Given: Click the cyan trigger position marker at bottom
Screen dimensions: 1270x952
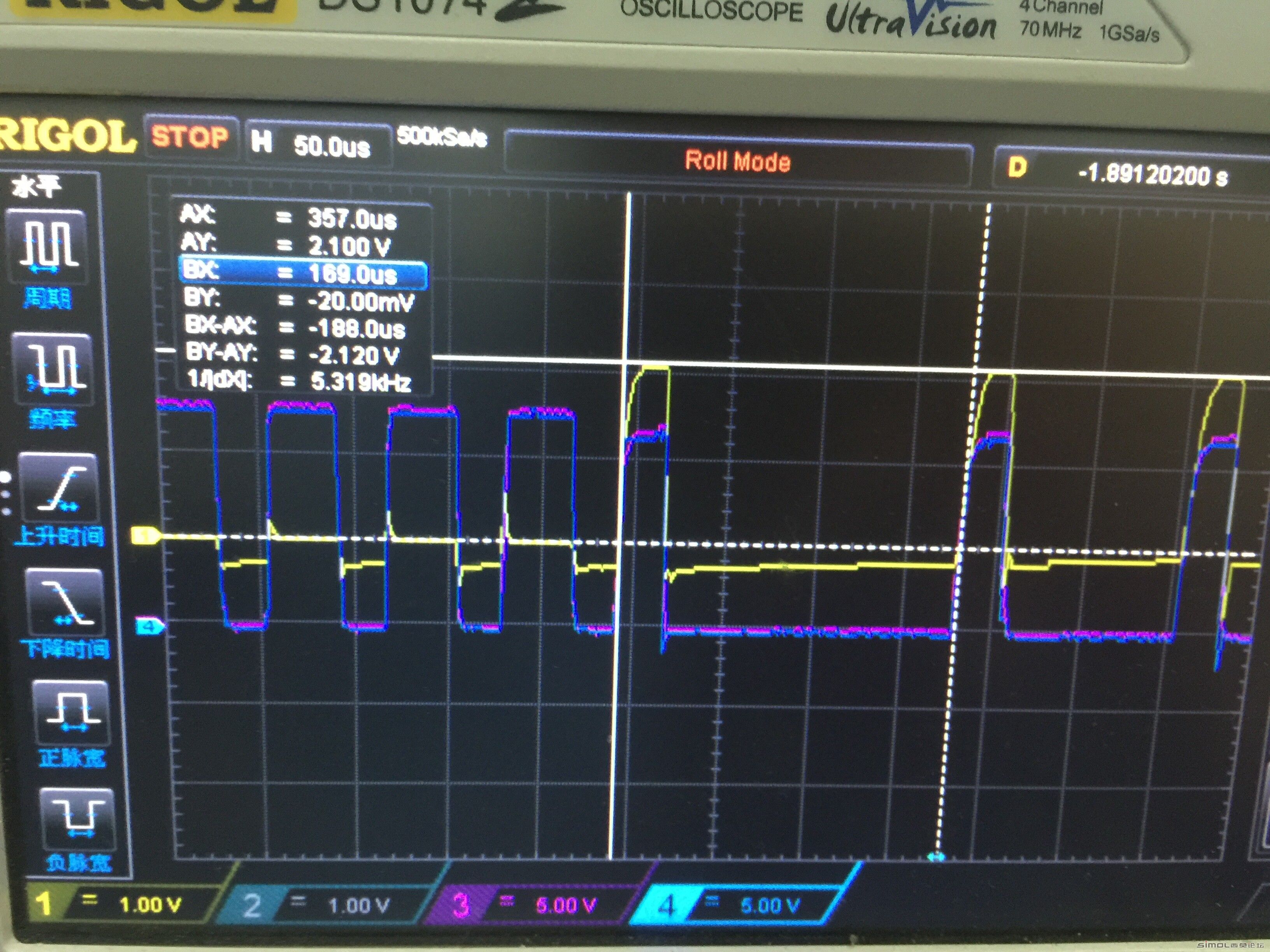Looking at the screenshot, I should [936, 857].
